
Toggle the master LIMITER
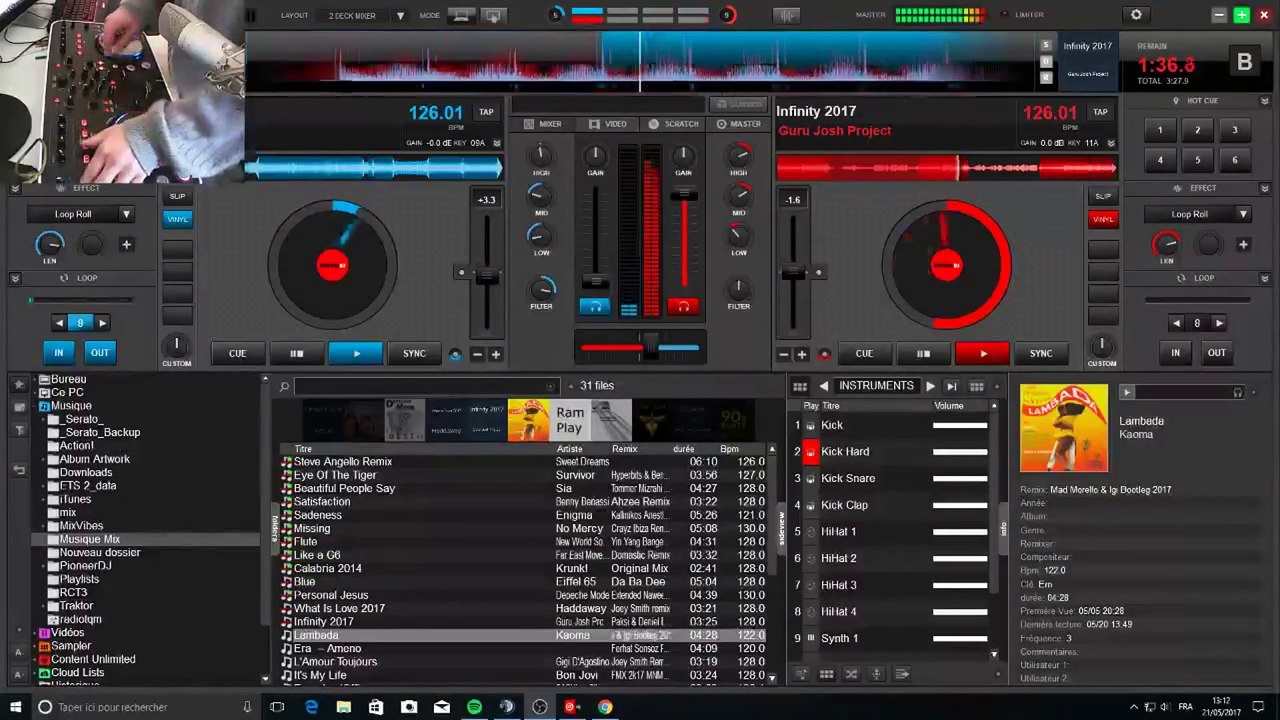tap(1029, 15)
